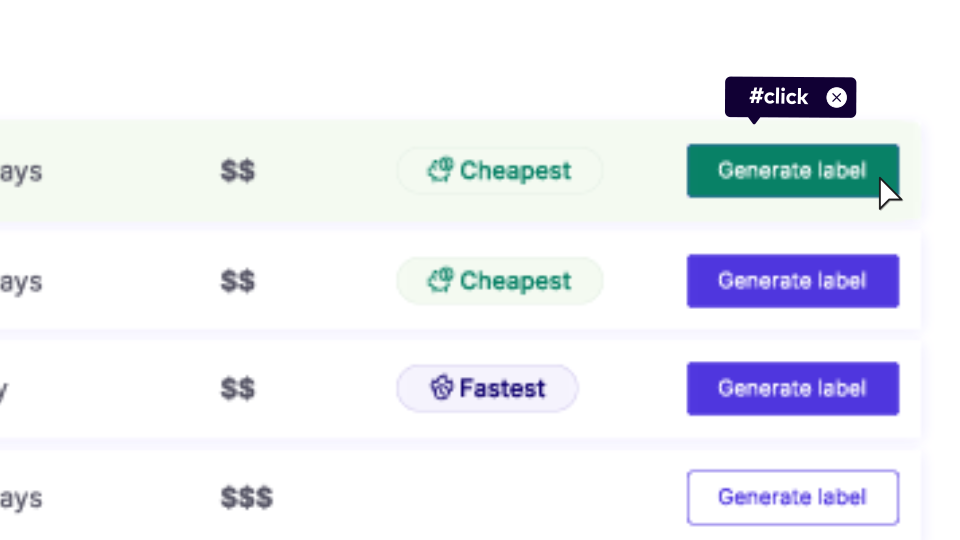Click $$ price in the Fastest row

point(237,388)
